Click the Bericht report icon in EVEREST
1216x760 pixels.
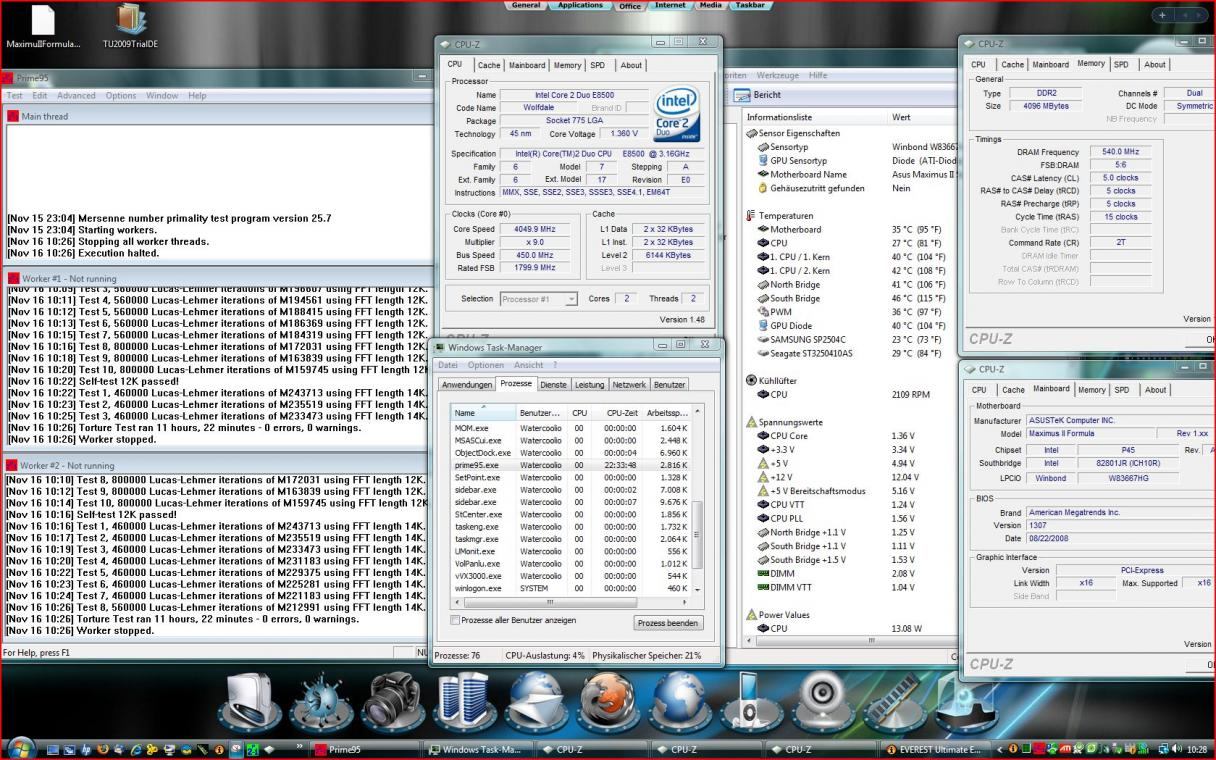point(742,95)
